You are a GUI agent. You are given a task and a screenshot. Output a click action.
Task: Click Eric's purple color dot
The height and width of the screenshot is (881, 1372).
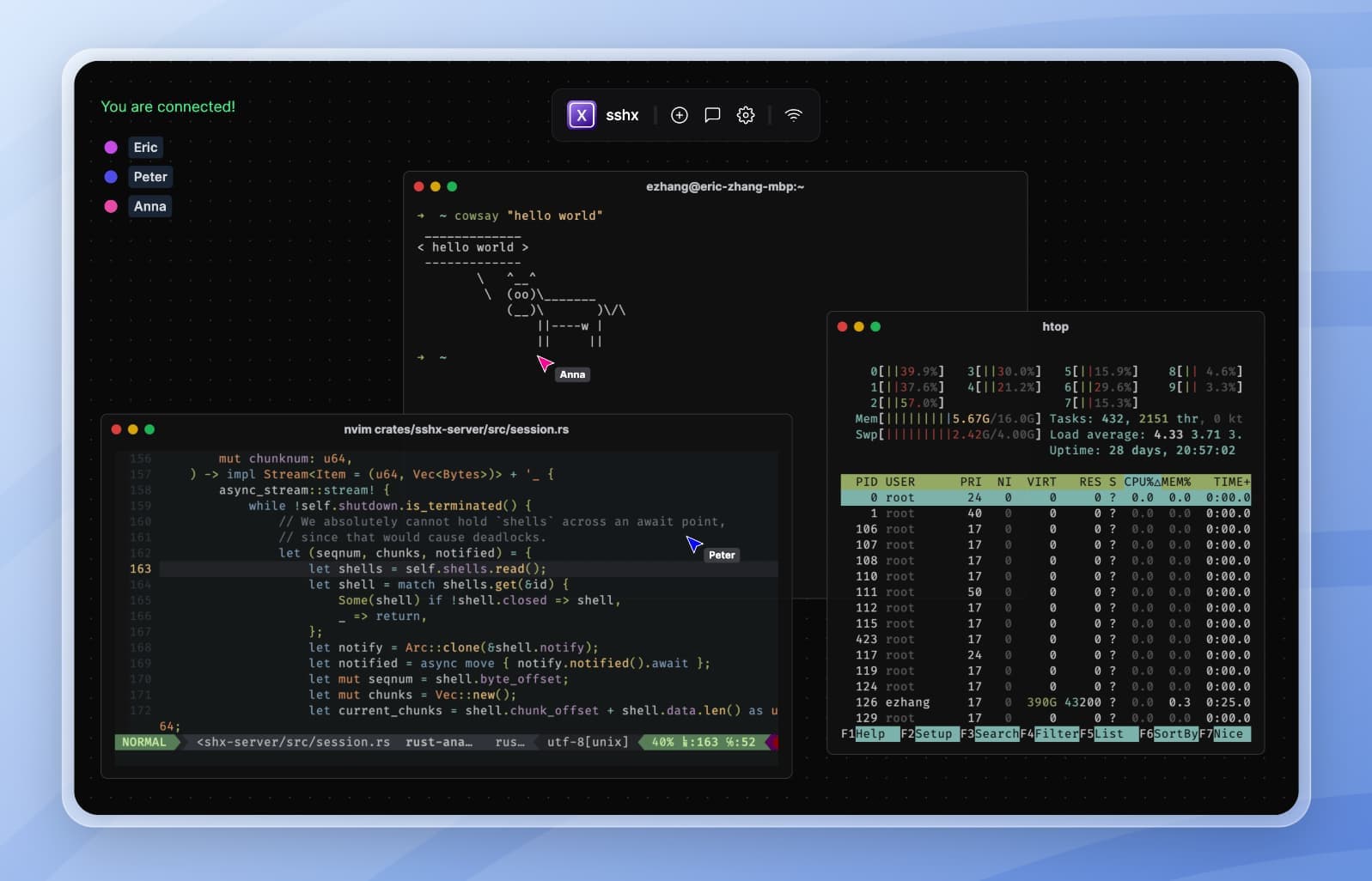[111, 148]
